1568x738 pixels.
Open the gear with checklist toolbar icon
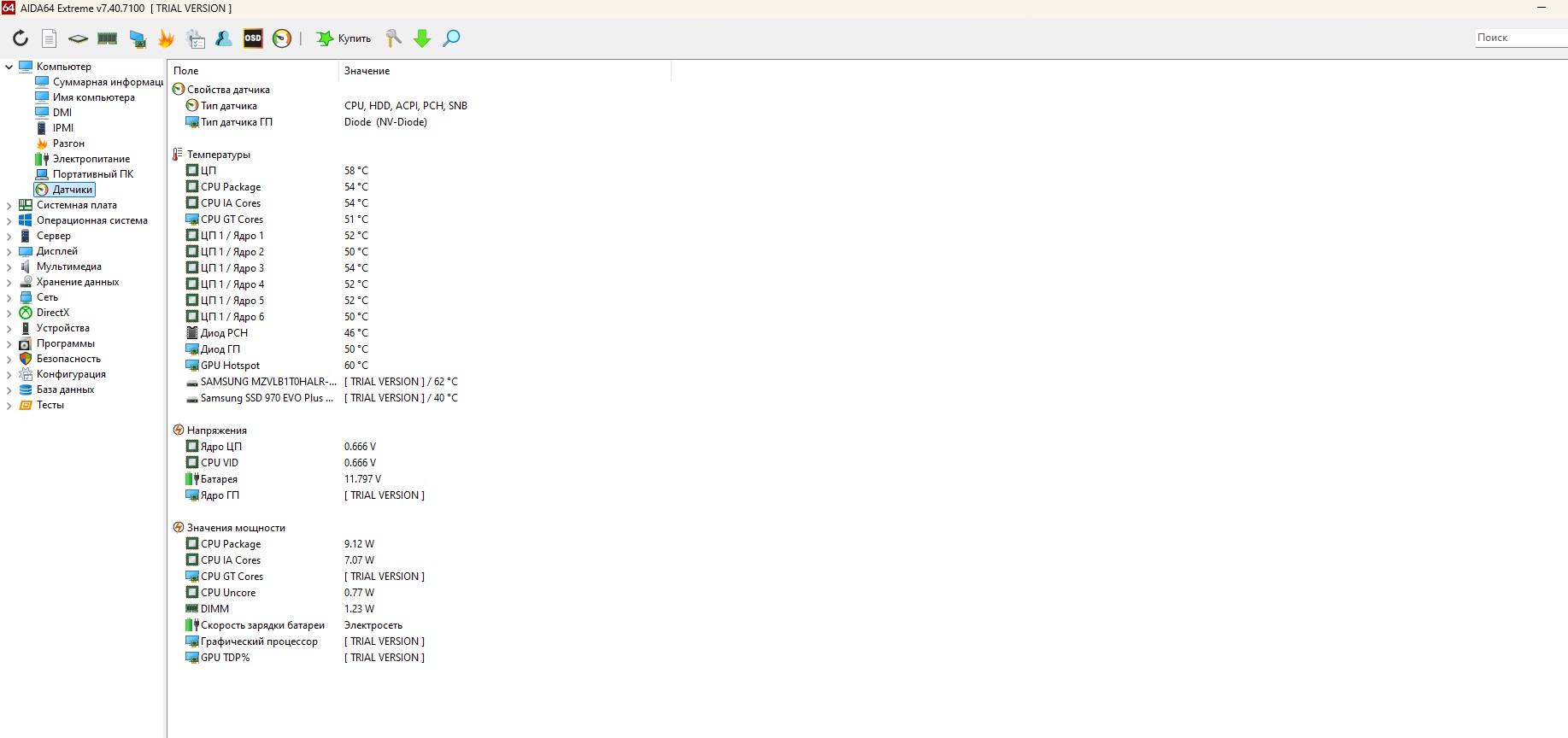coord(196,38)
